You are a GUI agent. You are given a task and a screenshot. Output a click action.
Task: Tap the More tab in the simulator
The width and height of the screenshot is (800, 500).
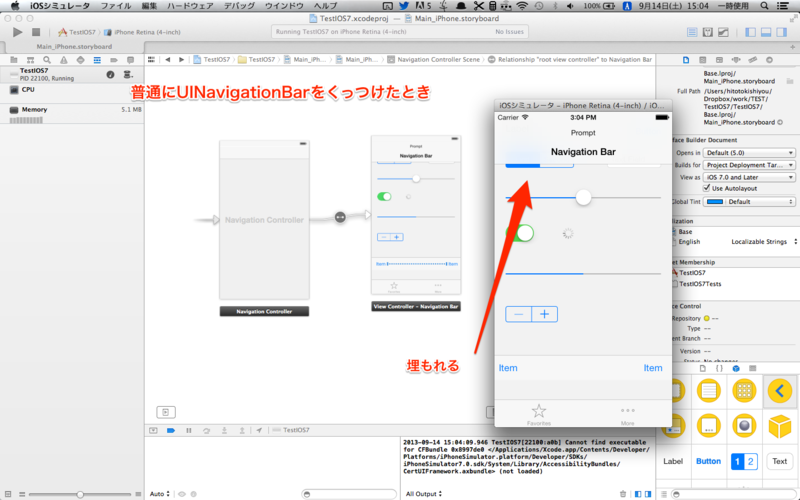pos(628,414)
